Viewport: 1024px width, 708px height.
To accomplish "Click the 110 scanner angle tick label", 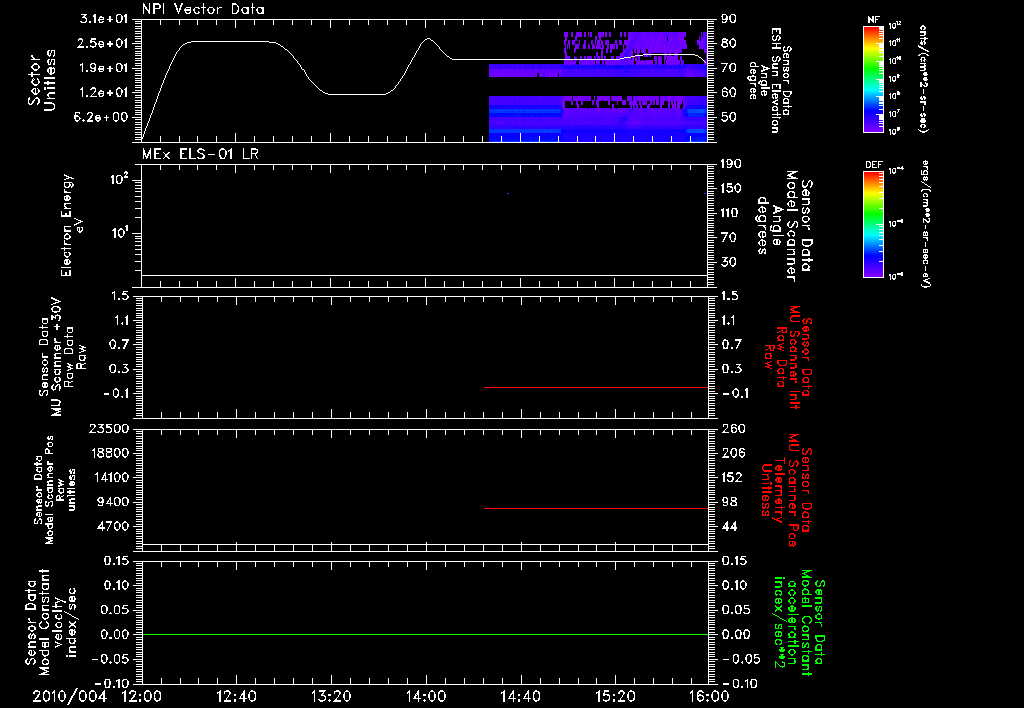I will [x=731, y=213].
